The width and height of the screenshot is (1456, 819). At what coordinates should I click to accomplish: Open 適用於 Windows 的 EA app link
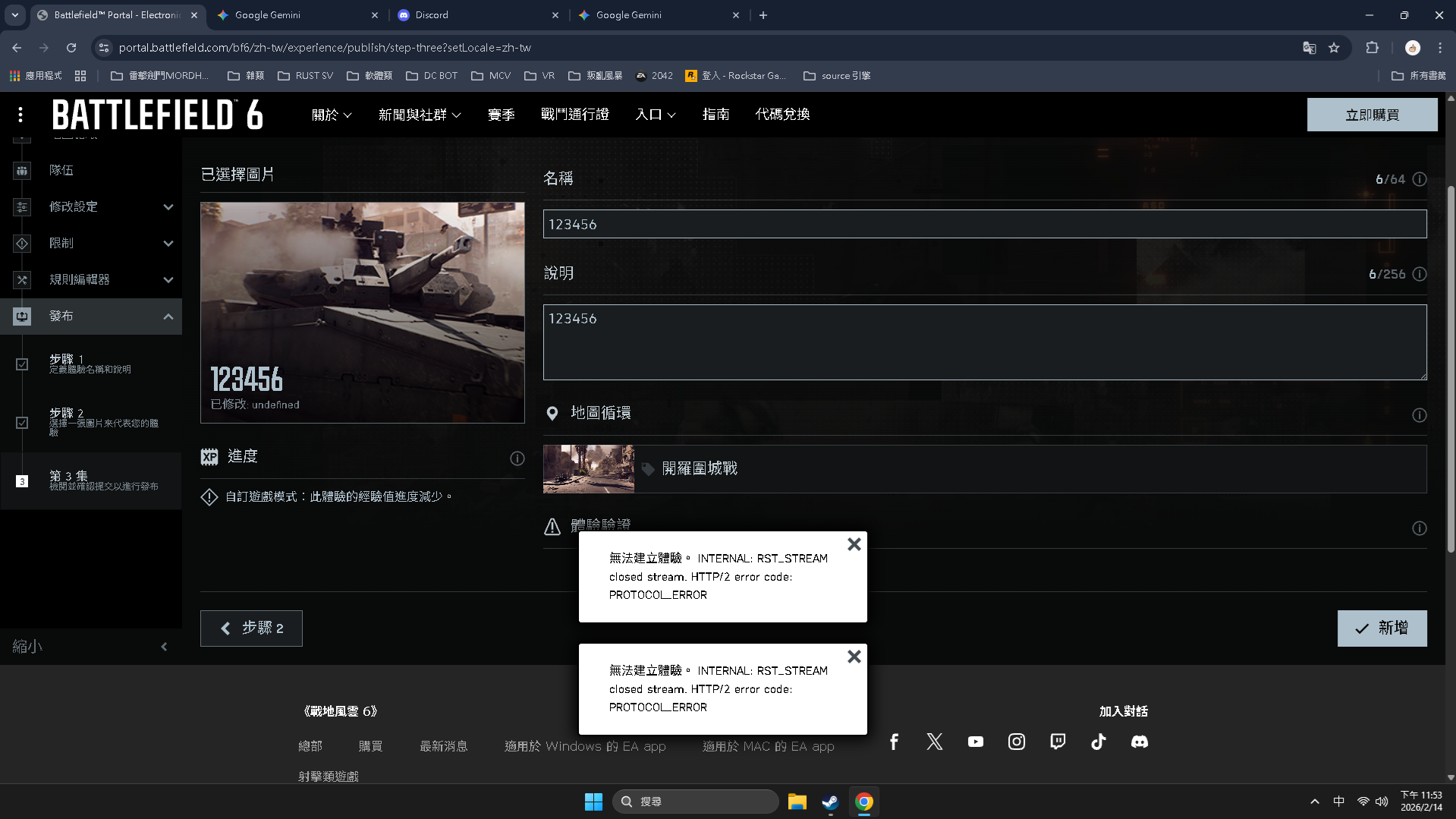tap(585, 746)
